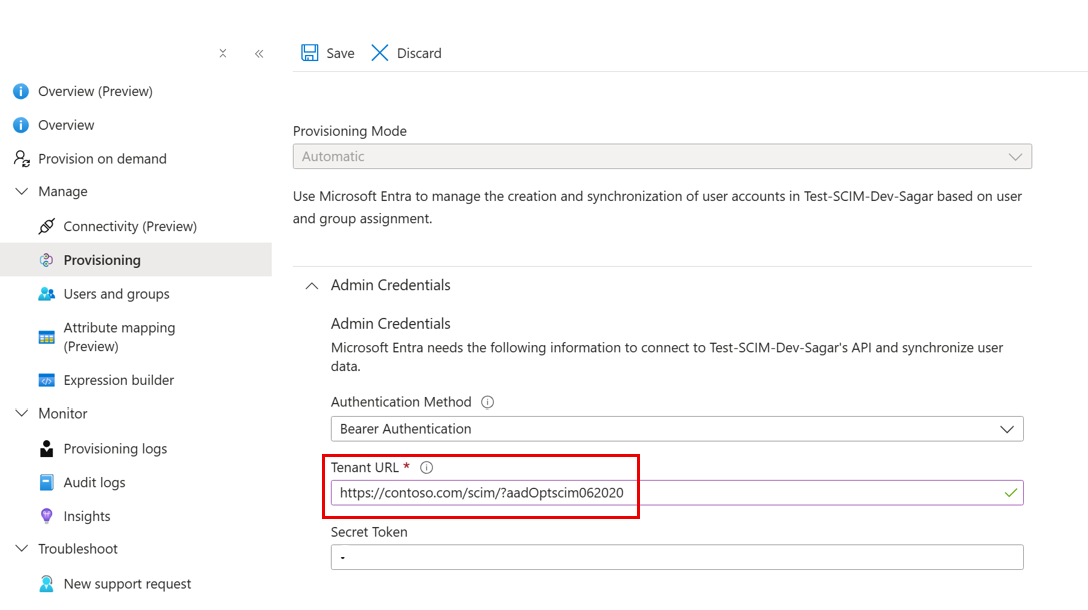Click the Provisioning logs icon
This screenshot has width=1088, height=610.
click(46, 448)
